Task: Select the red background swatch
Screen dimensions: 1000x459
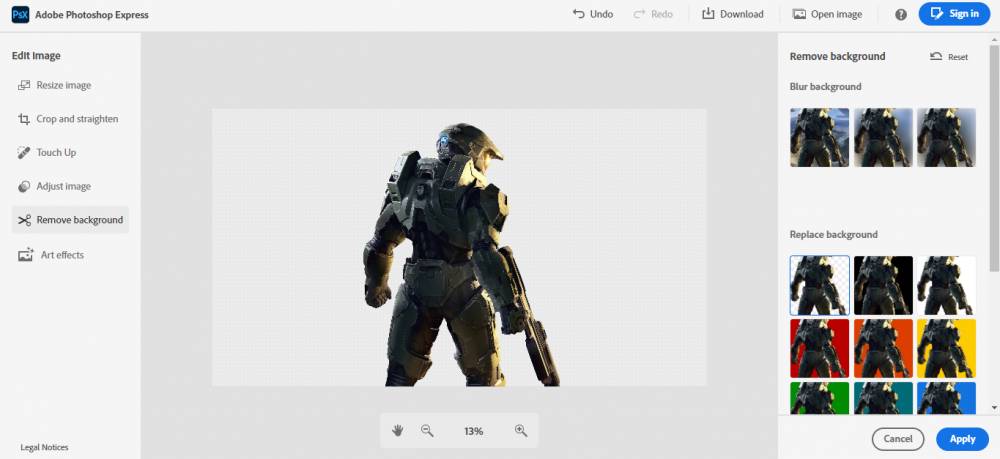Action: [820, 348]
